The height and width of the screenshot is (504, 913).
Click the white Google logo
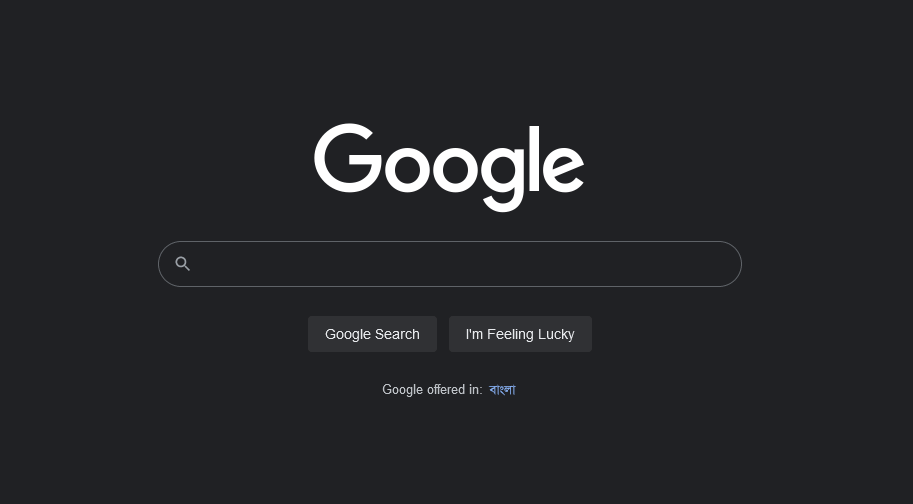(x=449, y=168)
